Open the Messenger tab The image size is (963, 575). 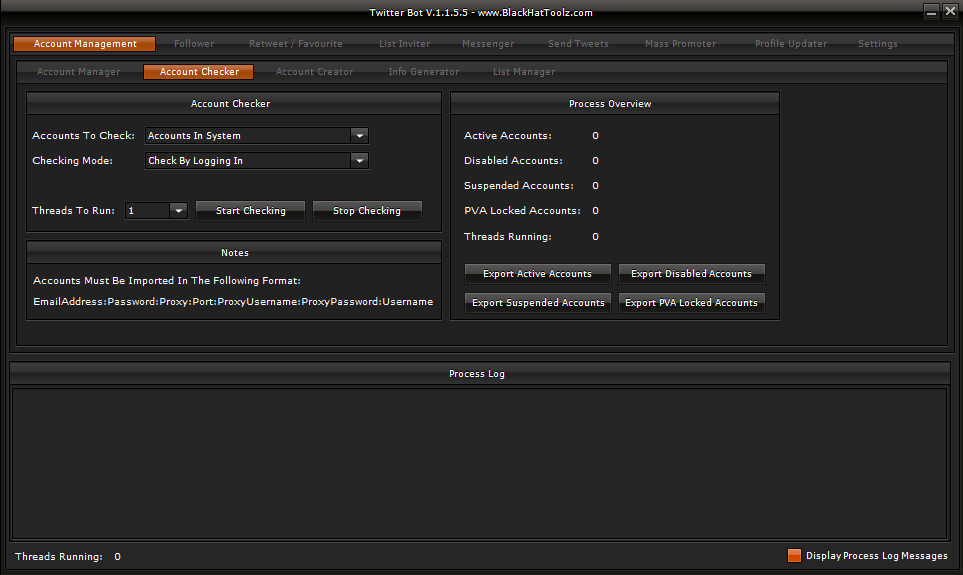488,44
